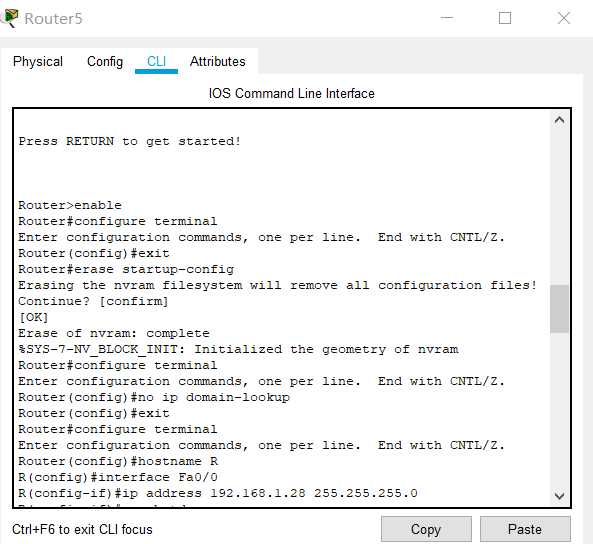Click the 'ip address 192.168.1.28' line
Viewport: 593px width, 544px height.
coord(218,493)
